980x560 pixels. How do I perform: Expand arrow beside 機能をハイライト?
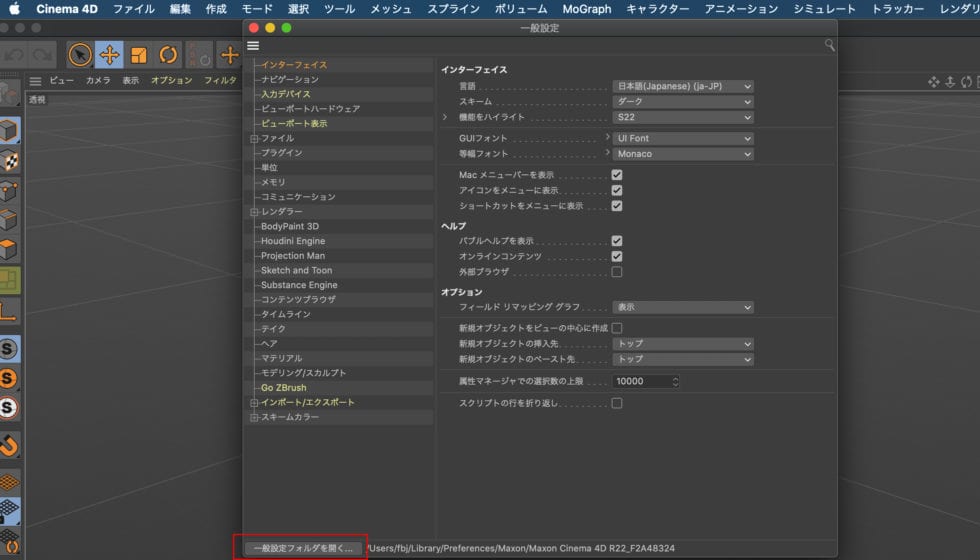(x=445, y=117)
